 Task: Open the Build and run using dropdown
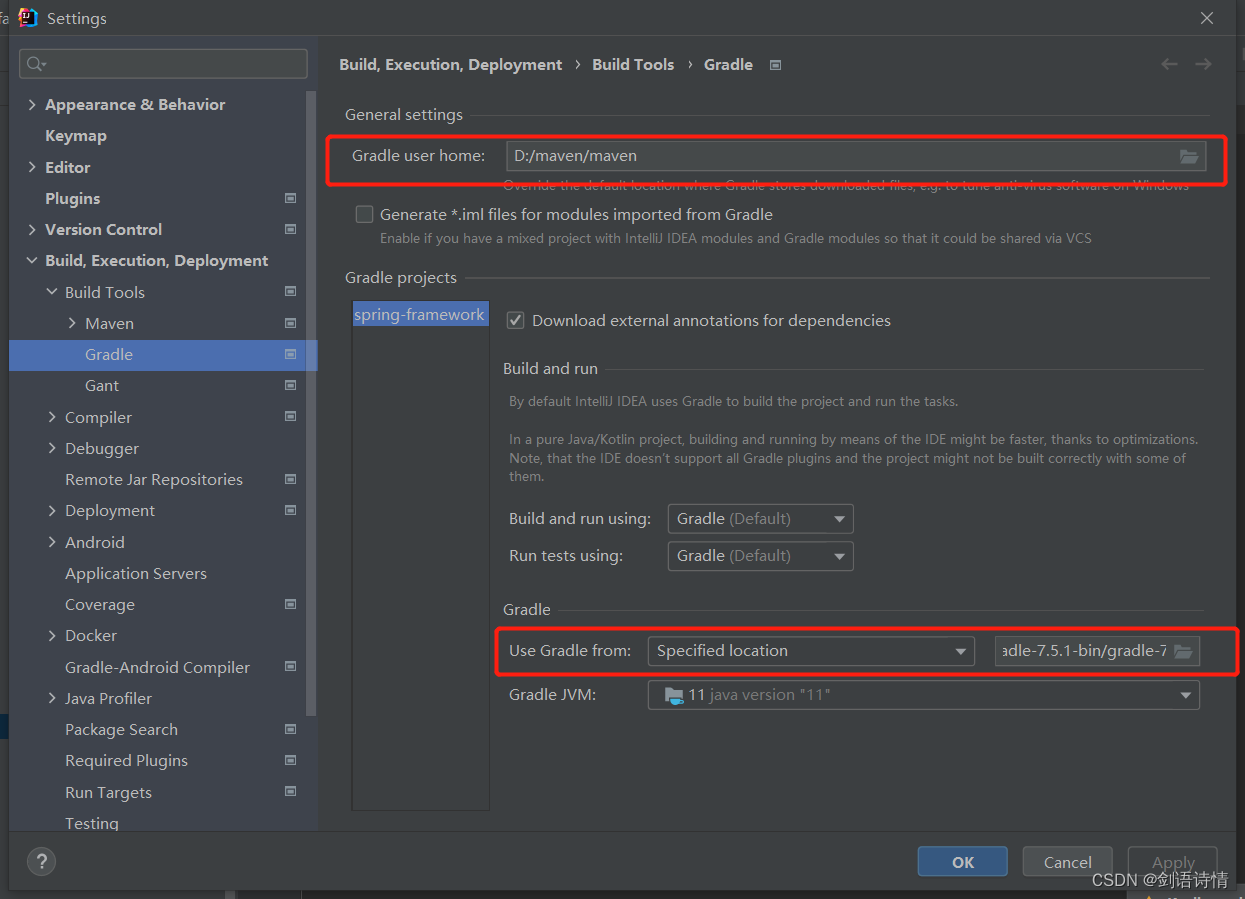point(760,519)
